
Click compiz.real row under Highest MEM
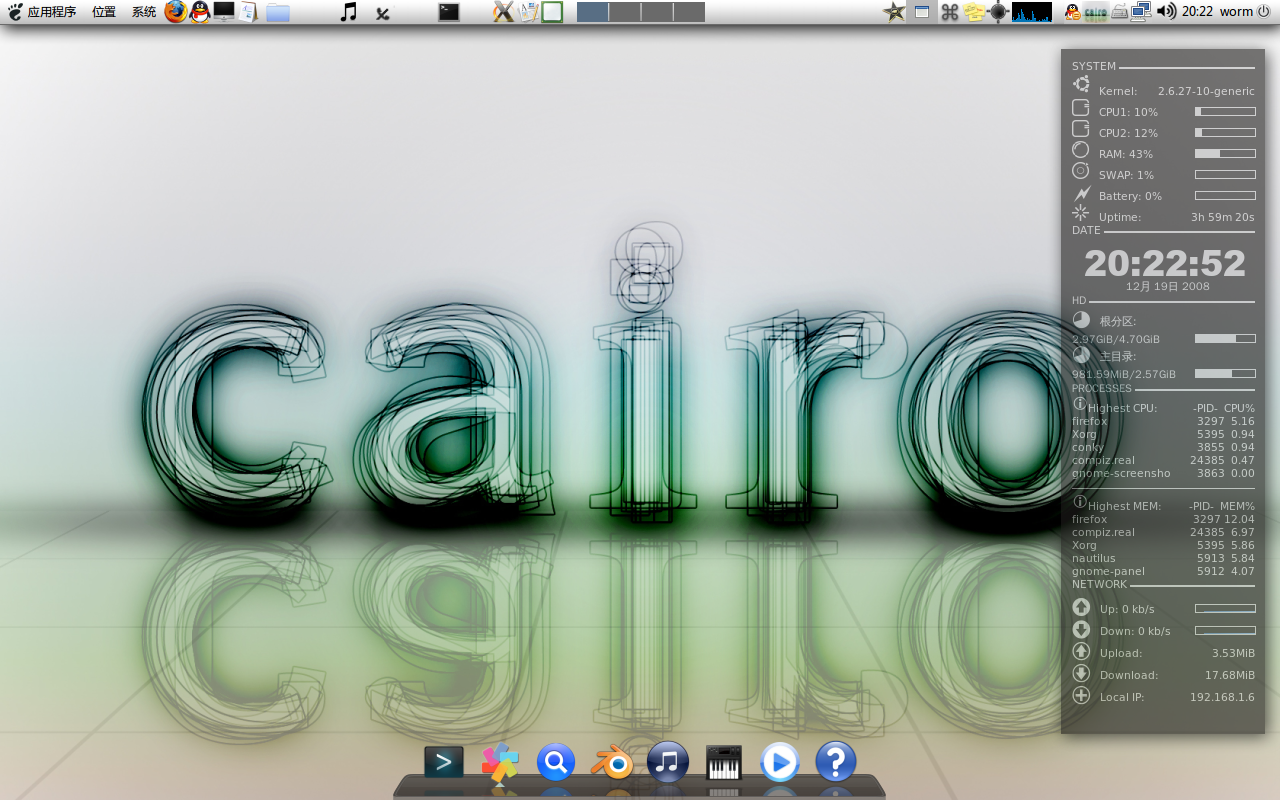pos(1163,532)
